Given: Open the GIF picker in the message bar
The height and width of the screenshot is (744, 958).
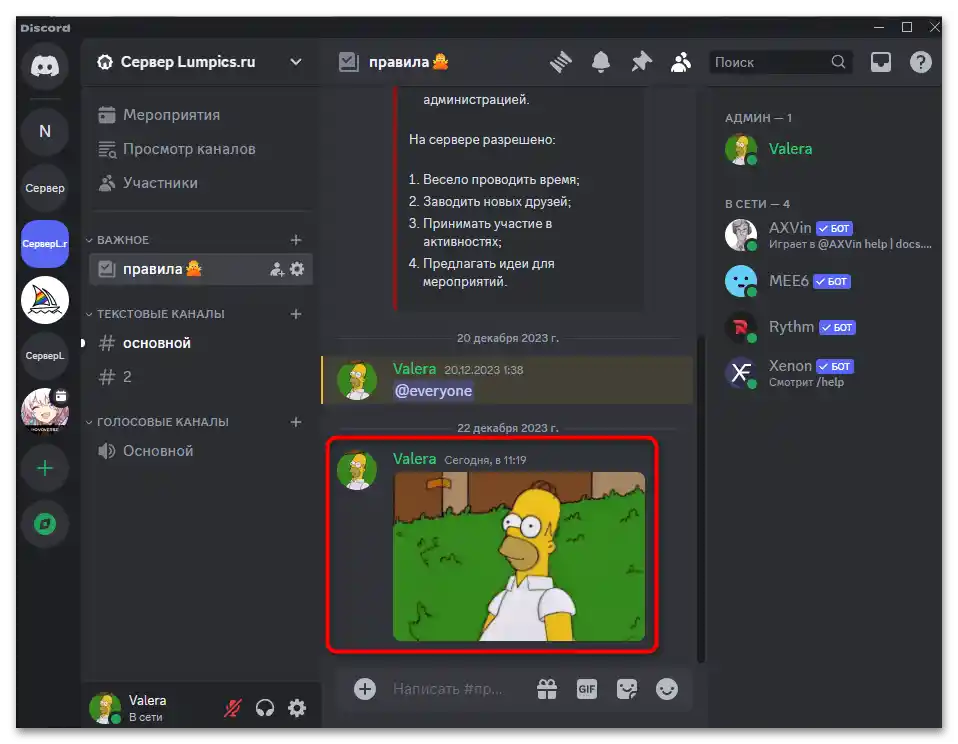Looking at the screenshot, I should click(x=587, y=689).
